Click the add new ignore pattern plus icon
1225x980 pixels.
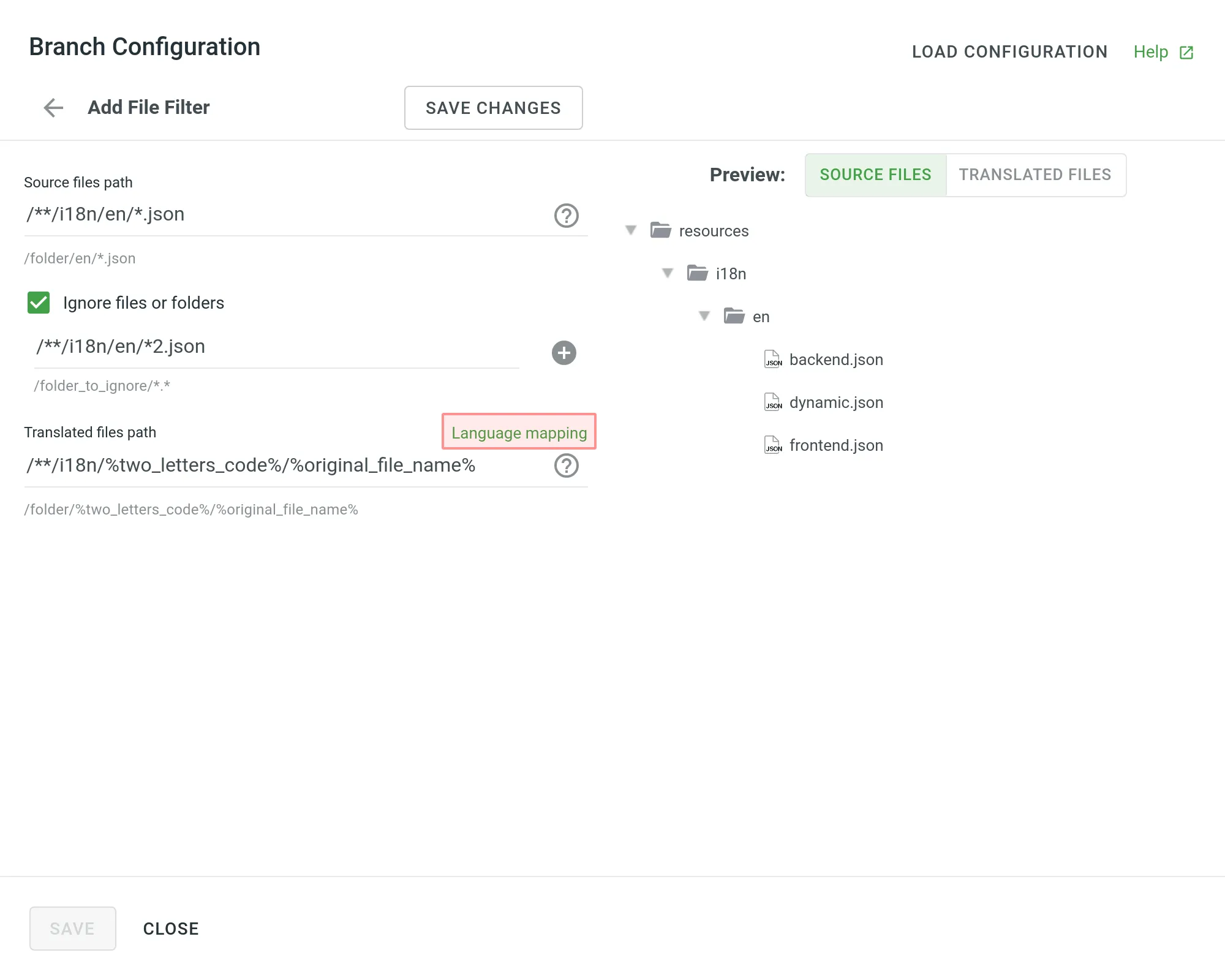(x=563, y=352)
